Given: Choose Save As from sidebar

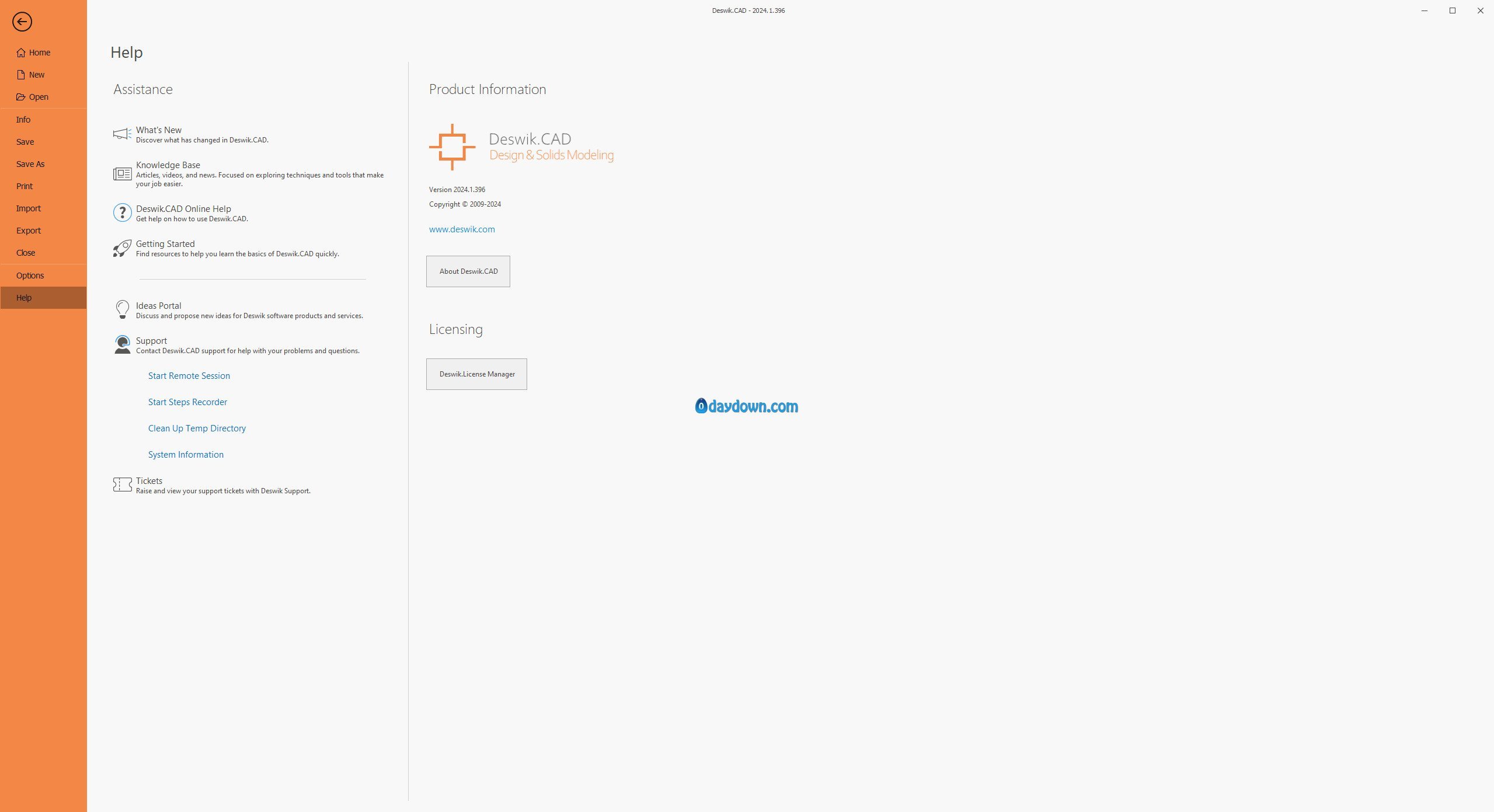Looking at the screenshot, I should [x=30, y=164].
